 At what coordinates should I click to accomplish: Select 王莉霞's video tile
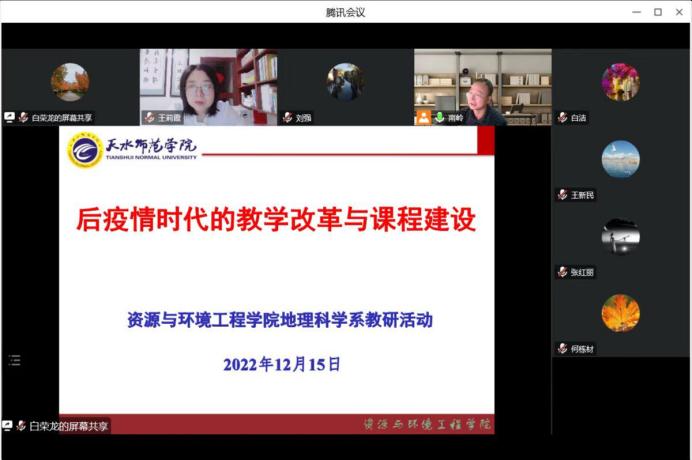(207, 85)
